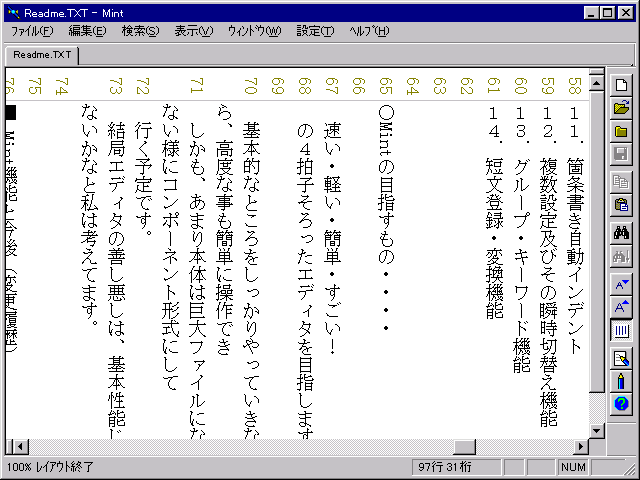The image size is (640, 480).
Task: Open the ウィンドウ(W) menu
Action: (254, 31)
